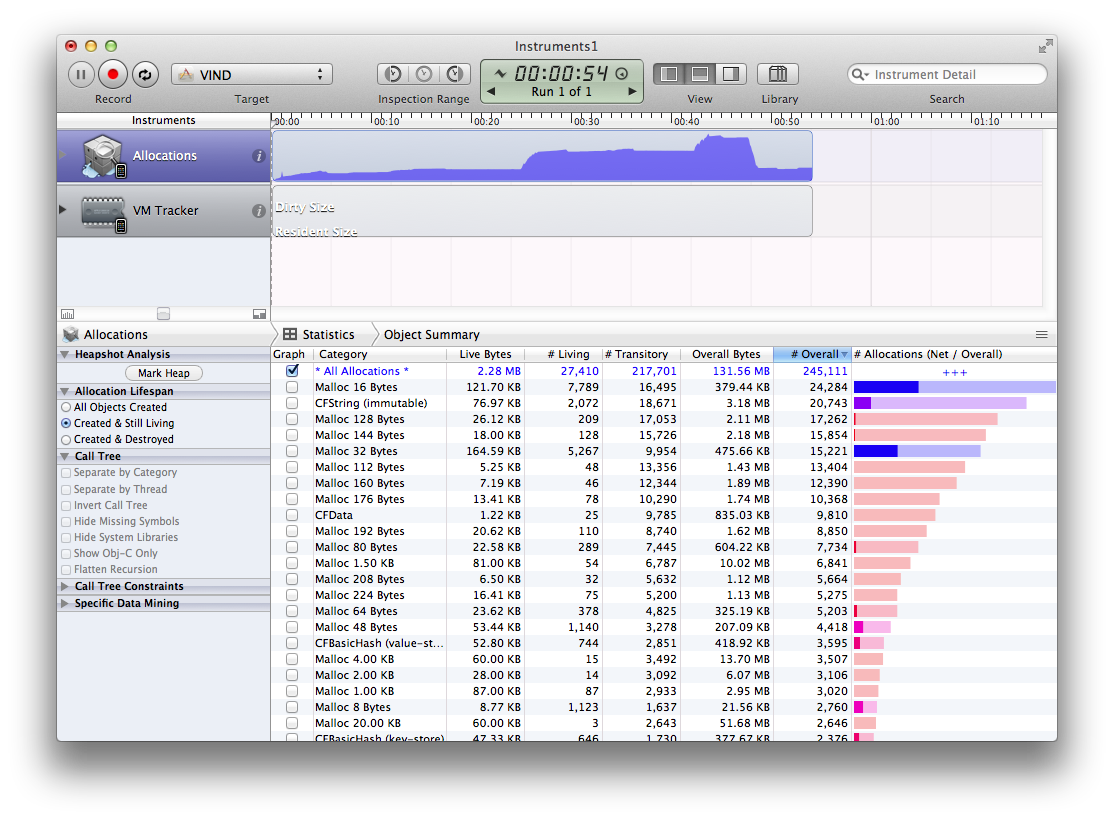Enable Hide System Libraries checkbox
Screen dimensions: 1114x820
click(66, 538)
